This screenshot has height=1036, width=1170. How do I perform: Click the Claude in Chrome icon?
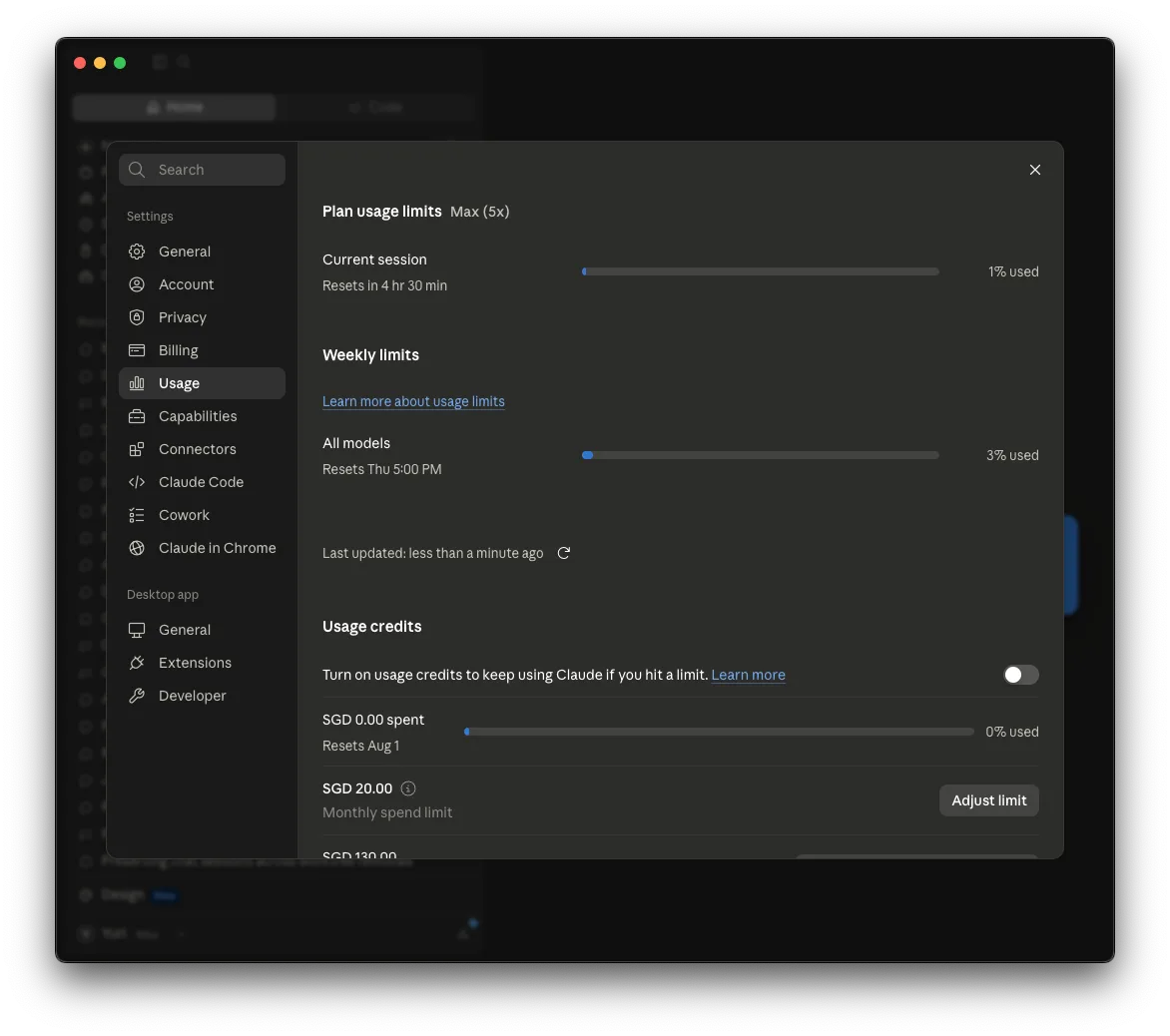point(137,548)
